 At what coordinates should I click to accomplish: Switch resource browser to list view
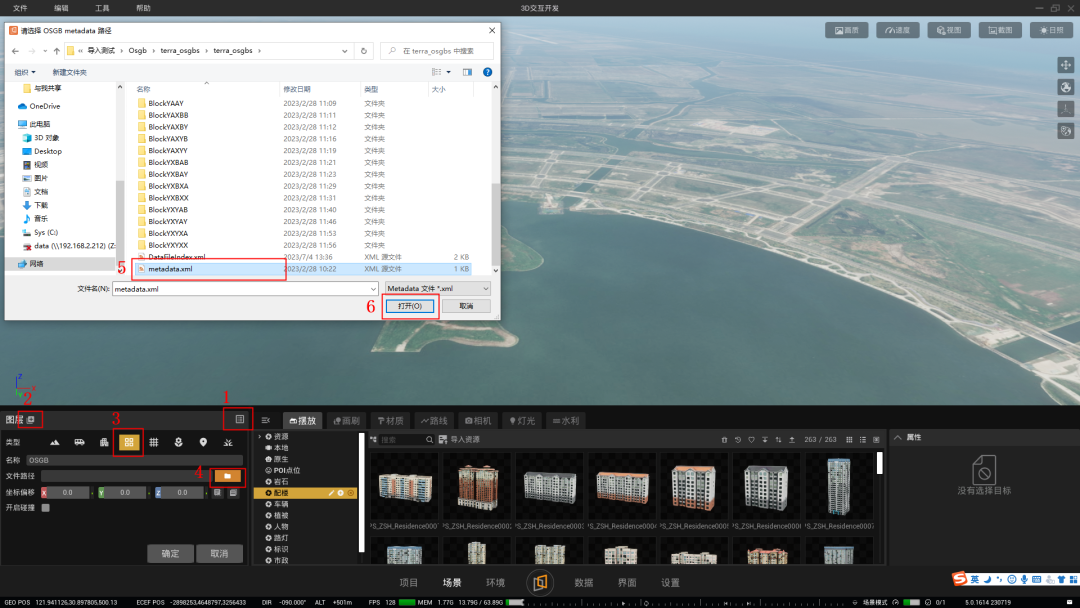click(x=863, y=440)
